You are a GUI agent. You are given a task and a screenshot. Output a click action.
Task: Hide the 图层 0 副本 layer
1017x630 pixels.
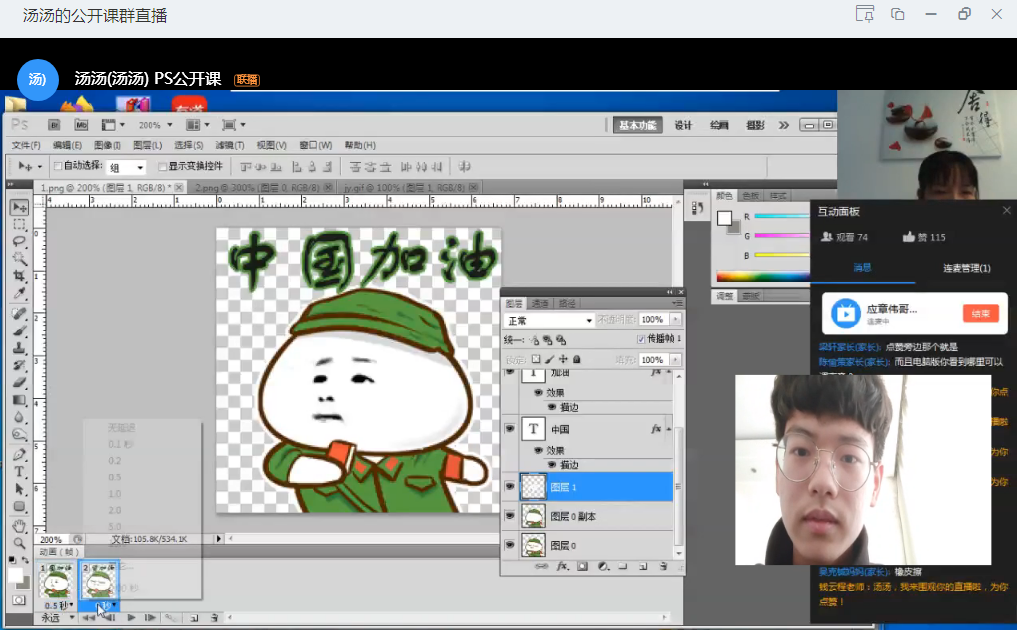[x=511, y=516]
